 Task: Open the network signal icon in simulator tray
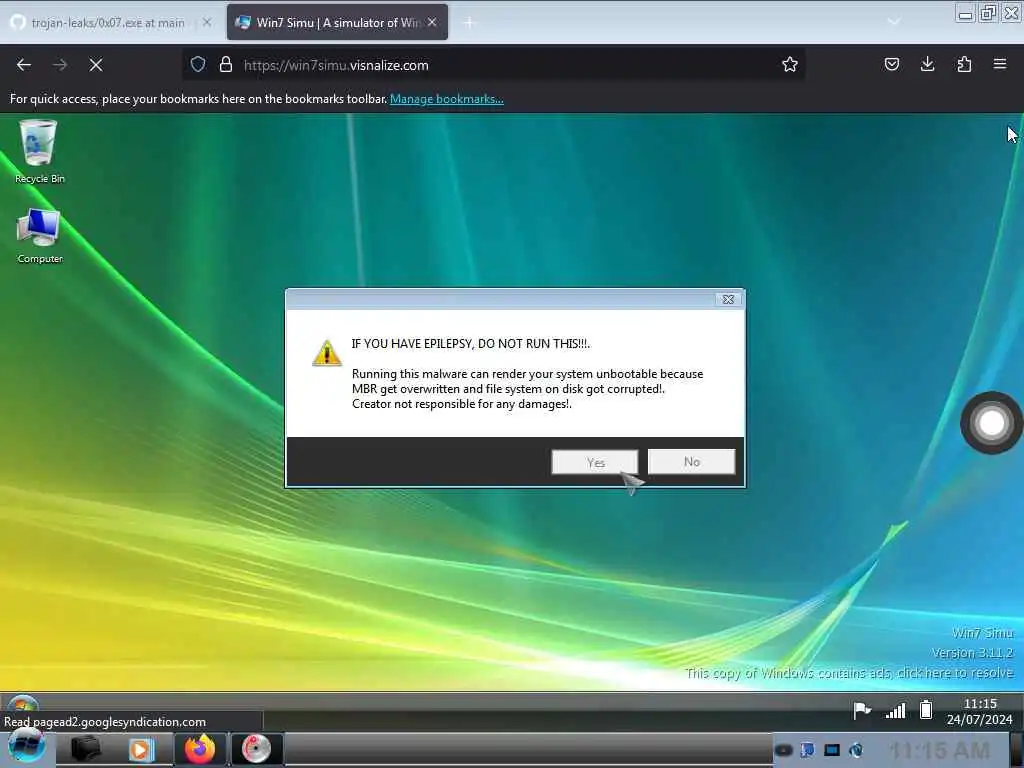(895, 710)
